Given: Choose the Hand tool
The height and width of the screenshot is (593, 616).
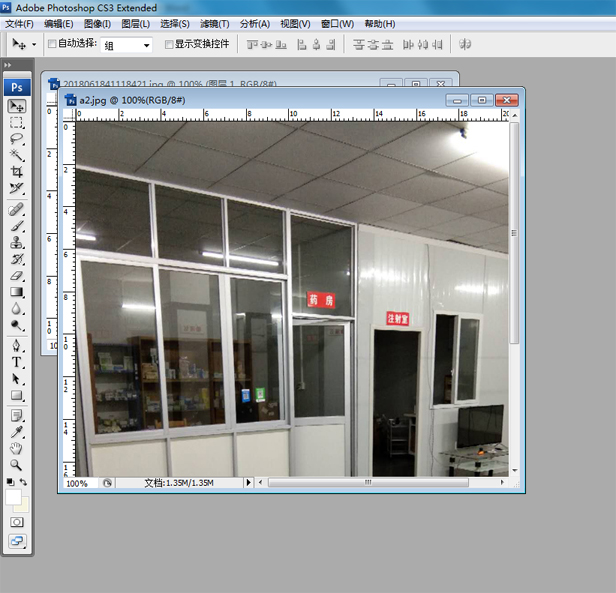Looking at the screenshot, I should [17, 448].
